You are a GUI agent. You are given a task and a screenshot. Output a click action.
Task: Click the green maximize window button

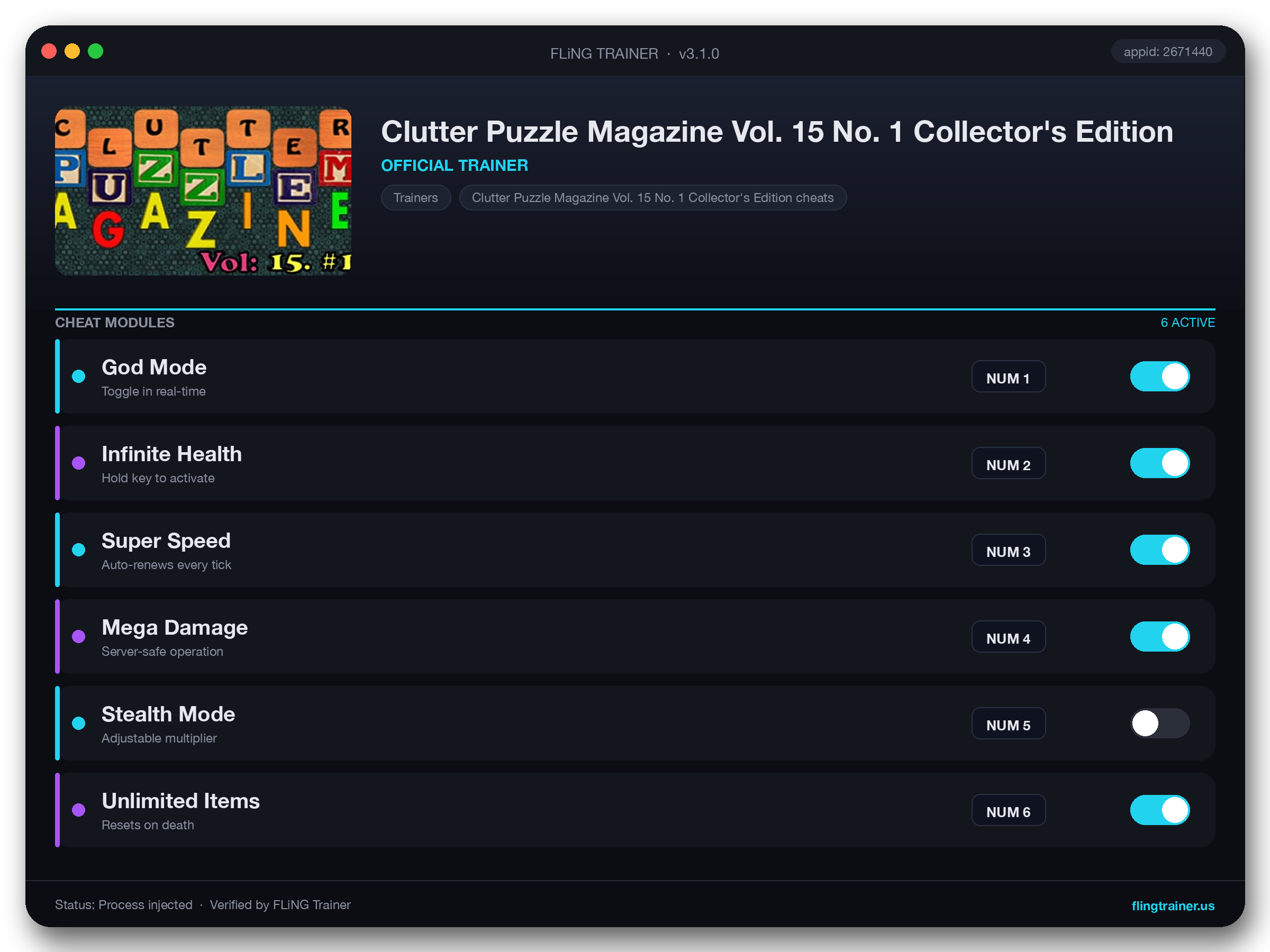(x=95, y=52)
